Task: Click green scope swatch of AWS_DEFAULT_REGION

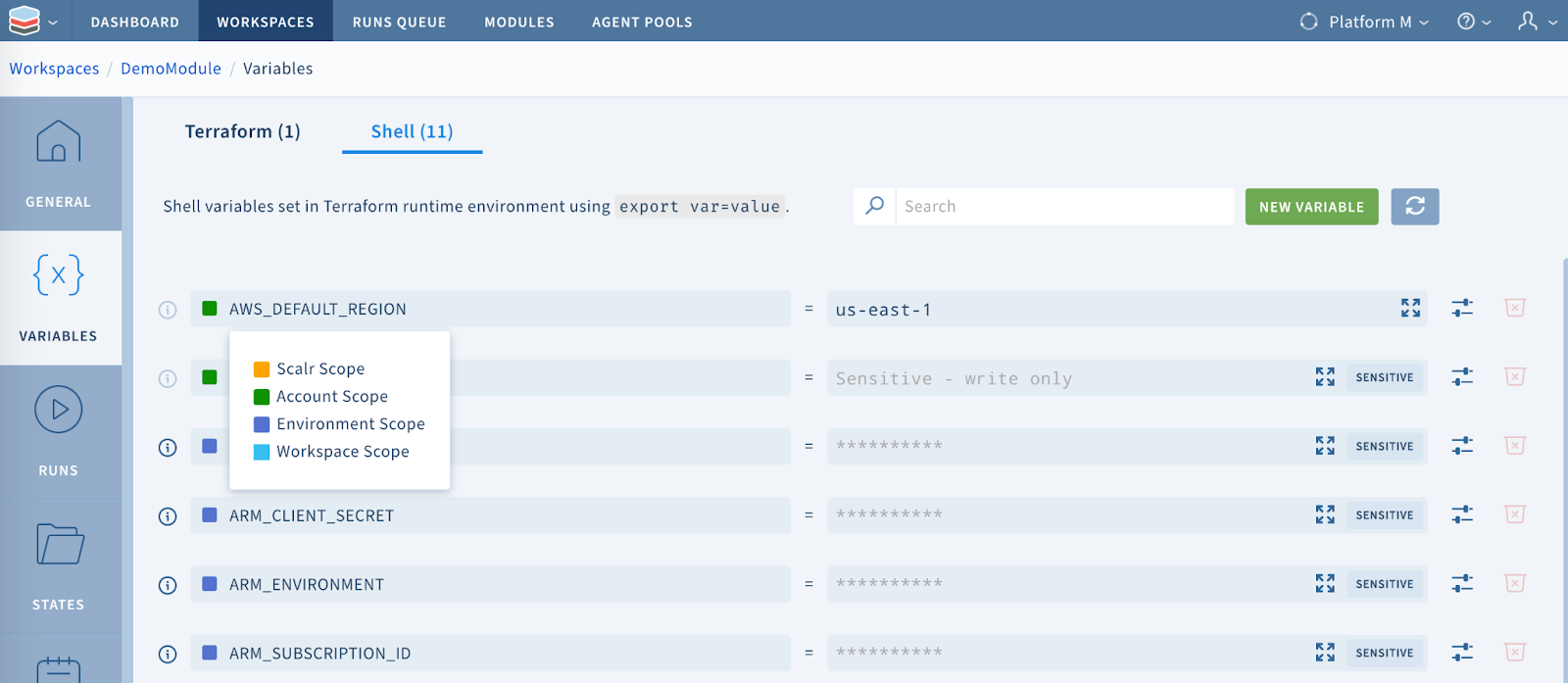Action: pos(209,309)
